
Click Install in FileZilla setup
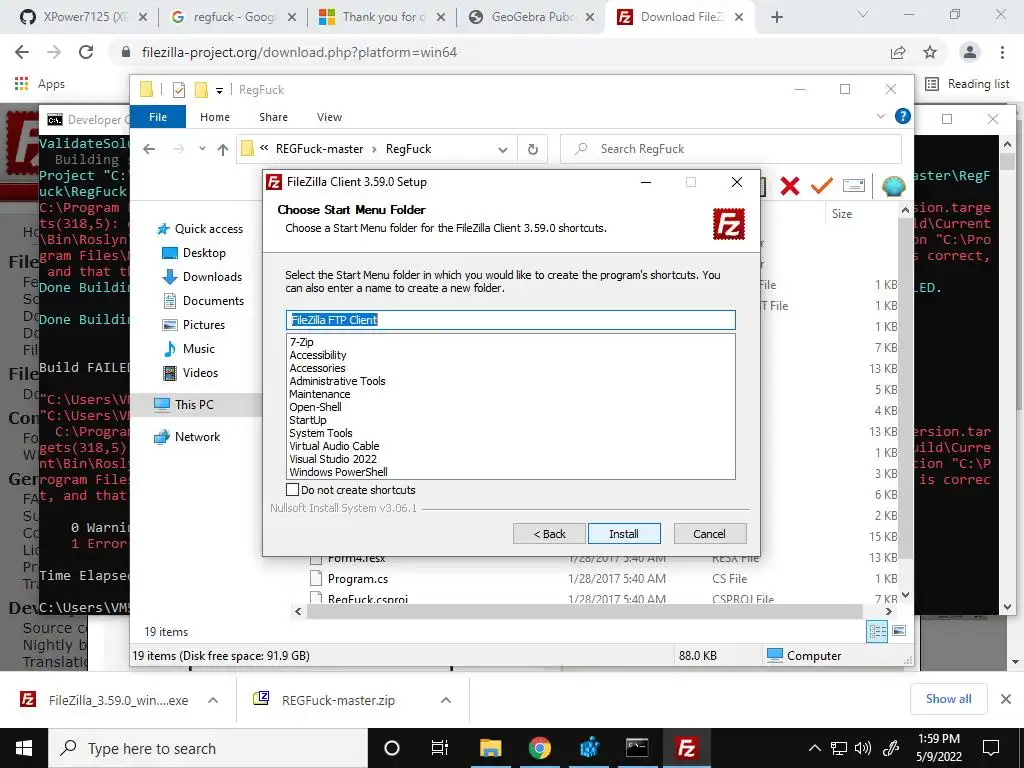tap(624, 534)
